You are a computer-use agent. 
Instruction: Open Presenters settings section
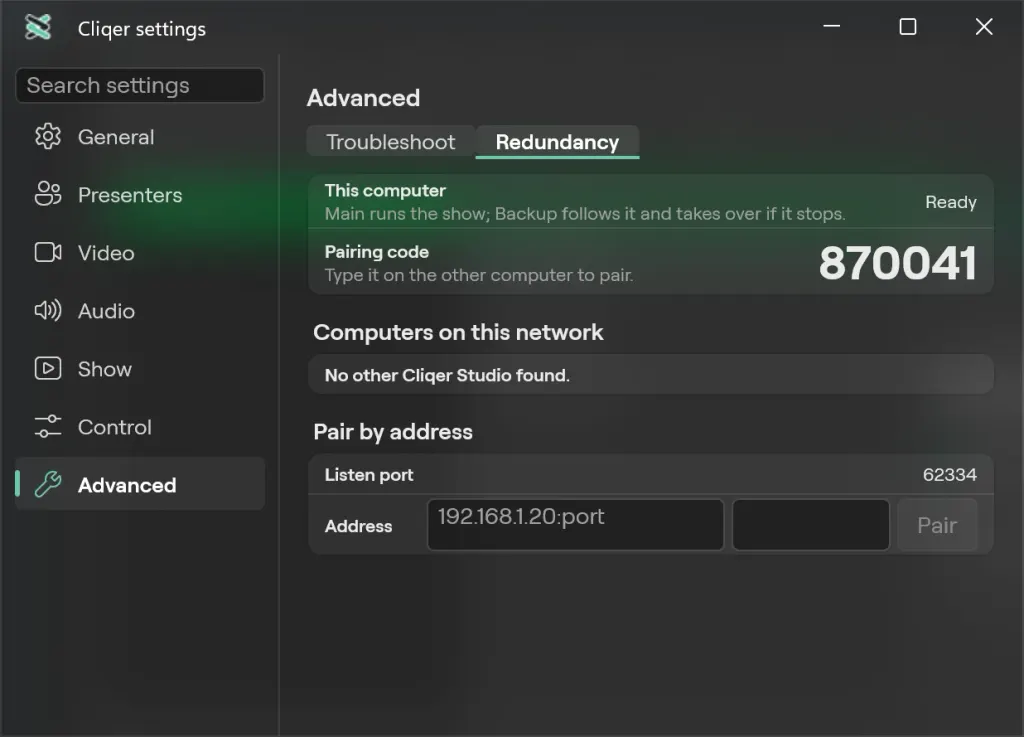(x=140, y=195)
